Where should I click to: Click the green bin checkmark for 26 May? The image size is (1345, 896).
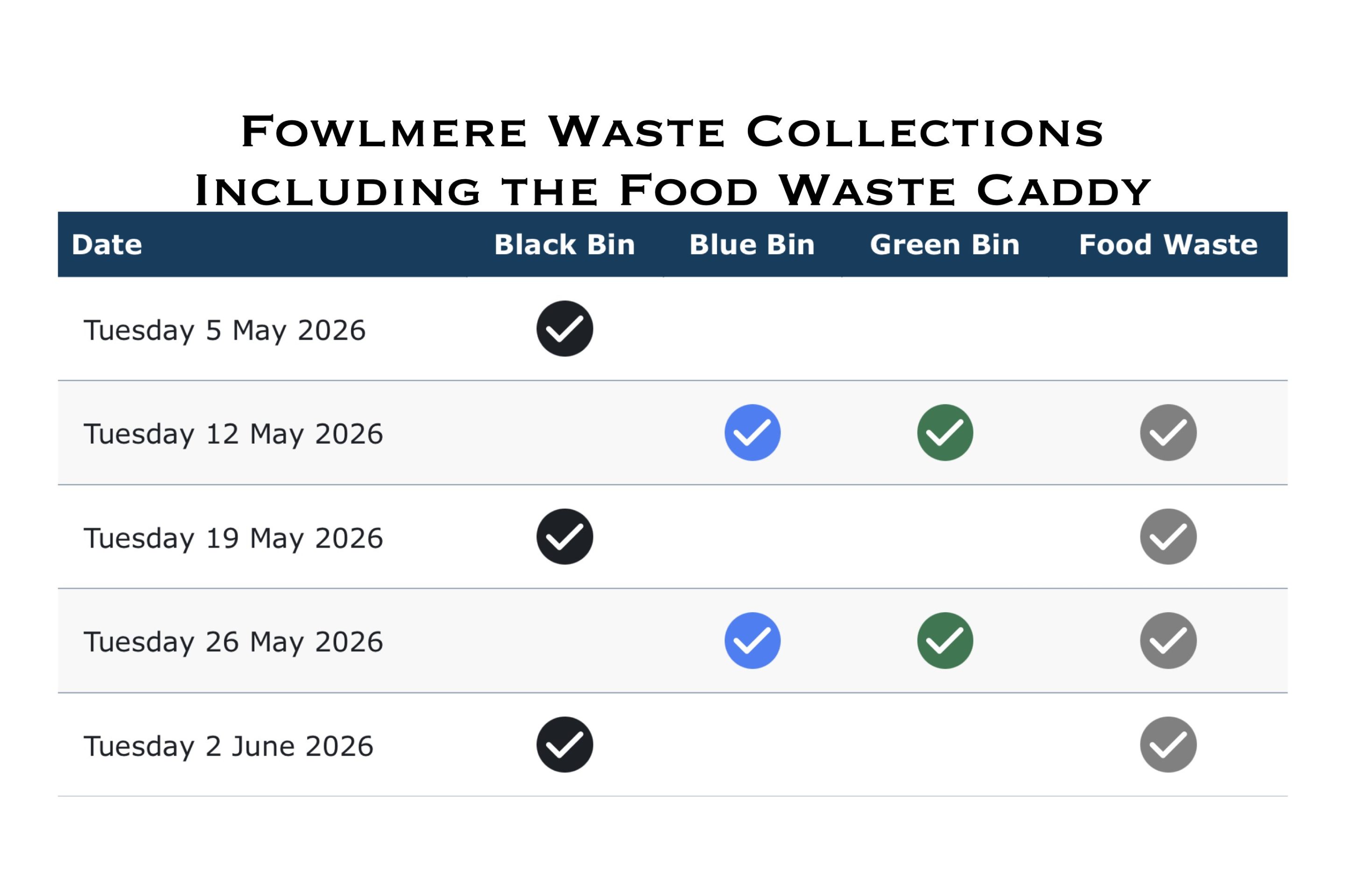pos(945,641)
